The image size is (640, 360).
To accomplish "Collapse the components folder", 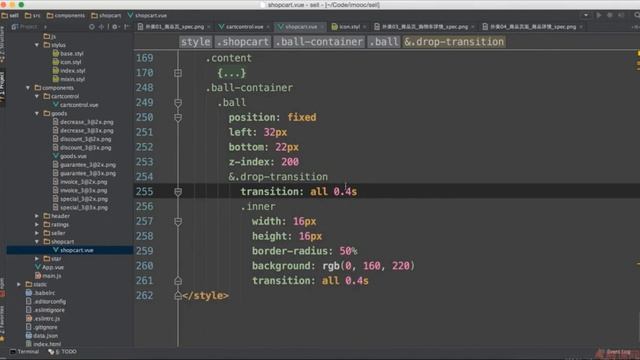I will 28,88.
